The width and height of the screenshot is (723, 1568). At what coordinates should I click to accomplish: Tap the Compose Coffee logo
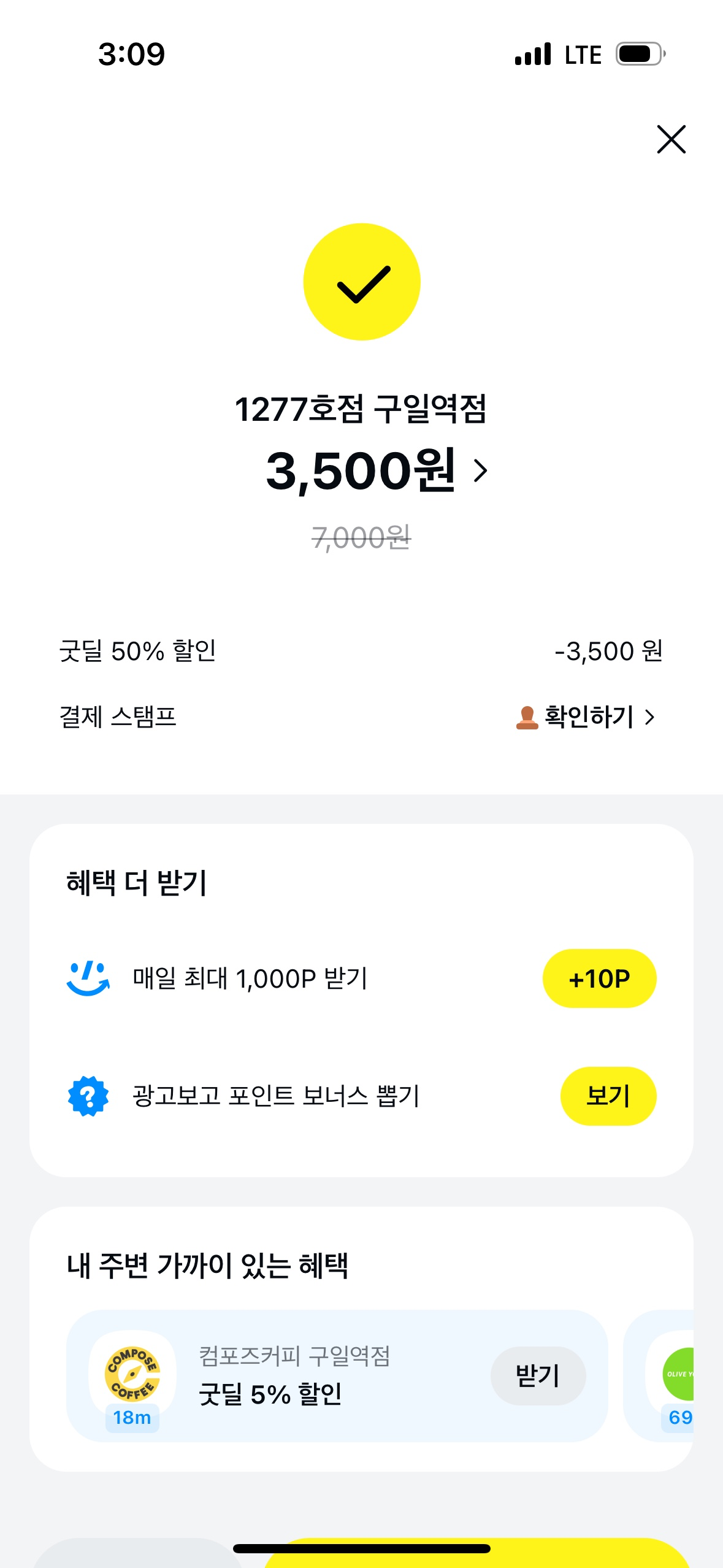pyautogui.click(x=132, y=1373)
